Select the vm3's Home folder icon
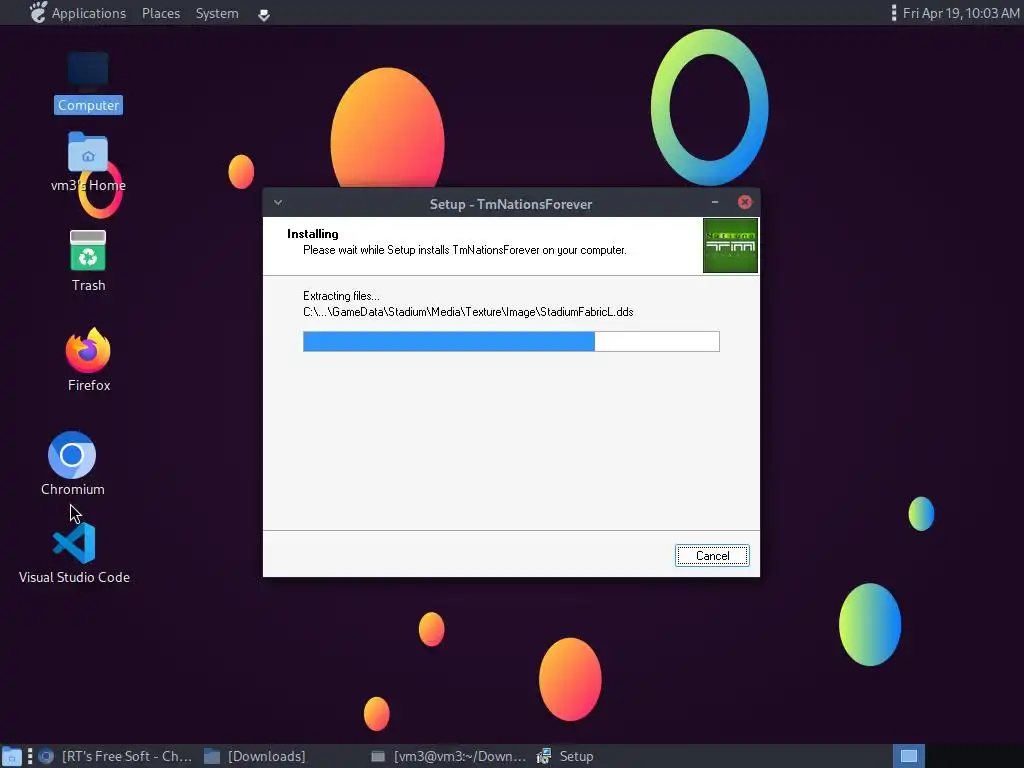This screenshot has height=768, width=1024. (x=88, y=163)
